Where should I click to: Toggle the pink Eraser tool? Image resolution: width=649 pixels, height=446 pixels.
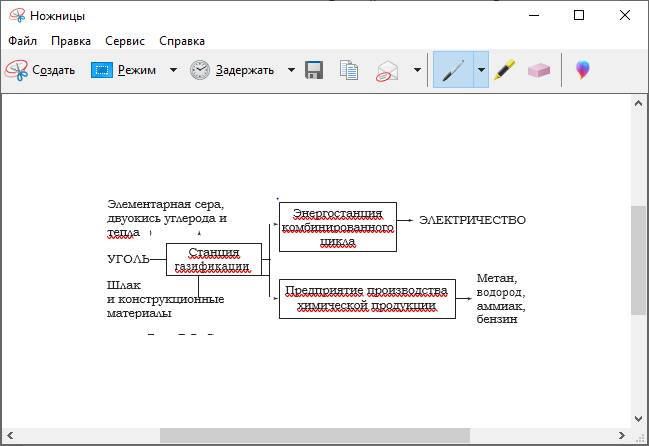tap(539, 70)
